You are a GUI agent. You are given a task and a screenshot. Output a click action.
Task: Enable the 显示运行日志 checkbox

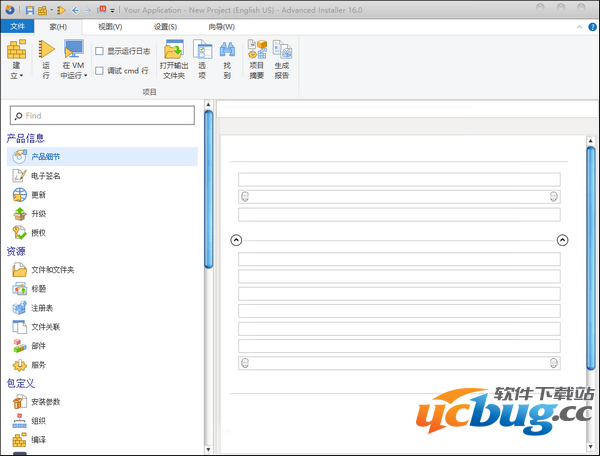point(99,51)
